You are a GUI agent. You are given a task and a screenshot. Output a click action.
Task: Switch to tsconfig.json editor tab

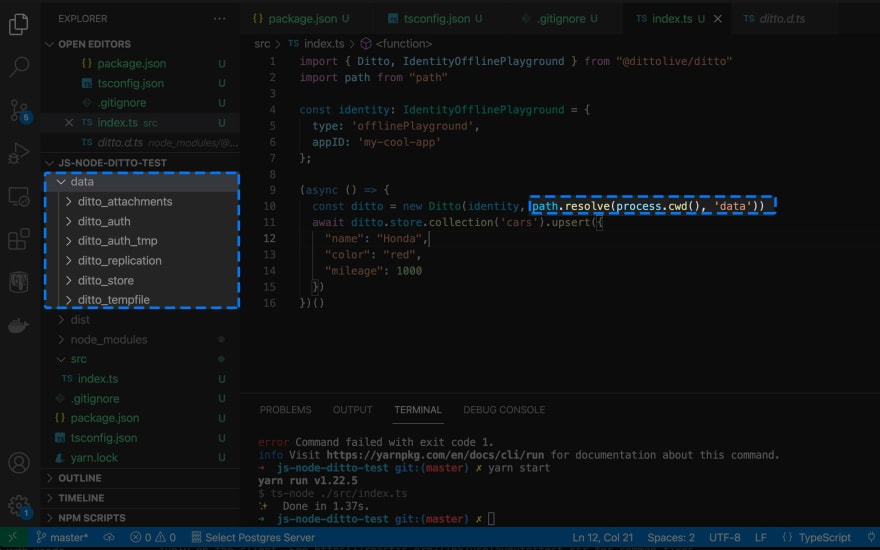(x=435, y=19)
